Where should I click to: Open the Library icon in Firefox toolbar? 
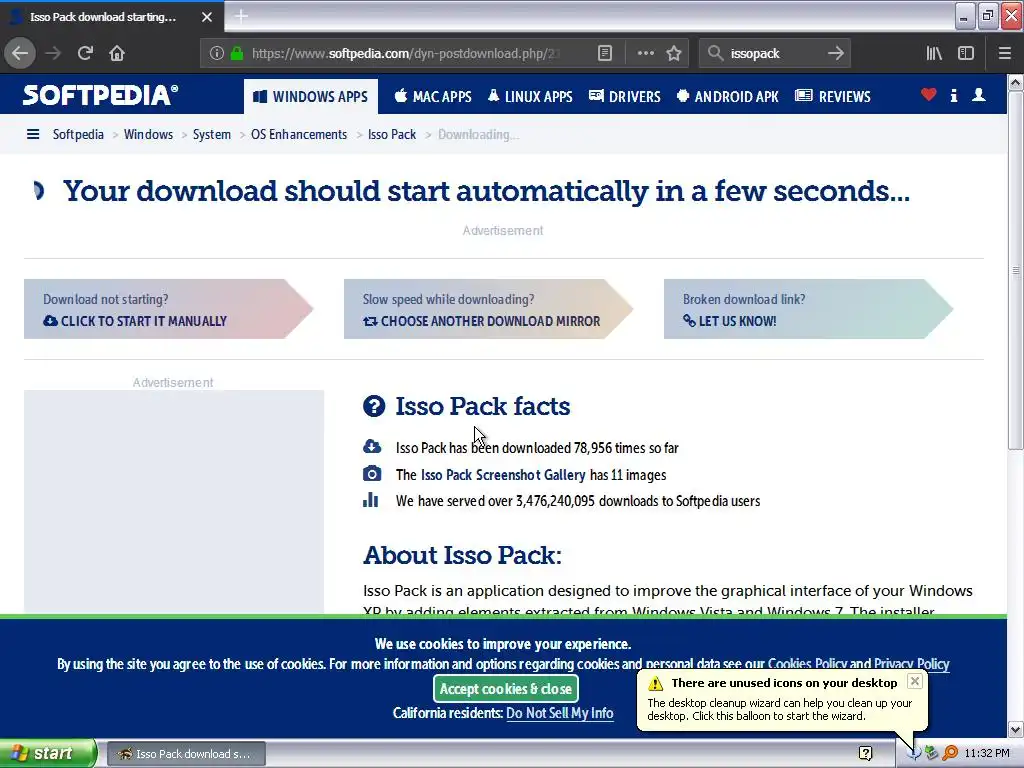click(934, 54)
